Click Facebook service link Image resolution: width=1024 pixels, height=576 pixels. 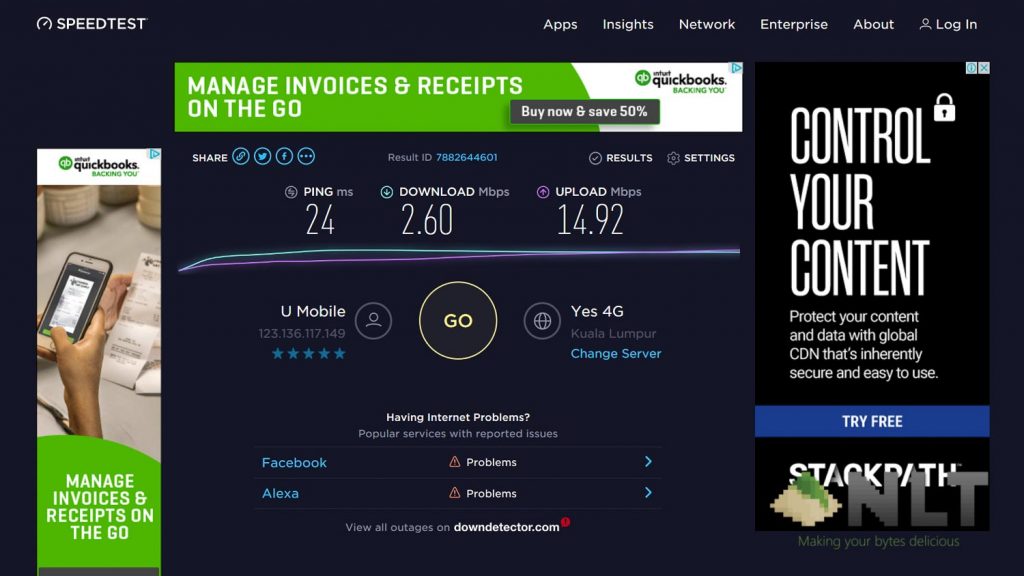294,462
